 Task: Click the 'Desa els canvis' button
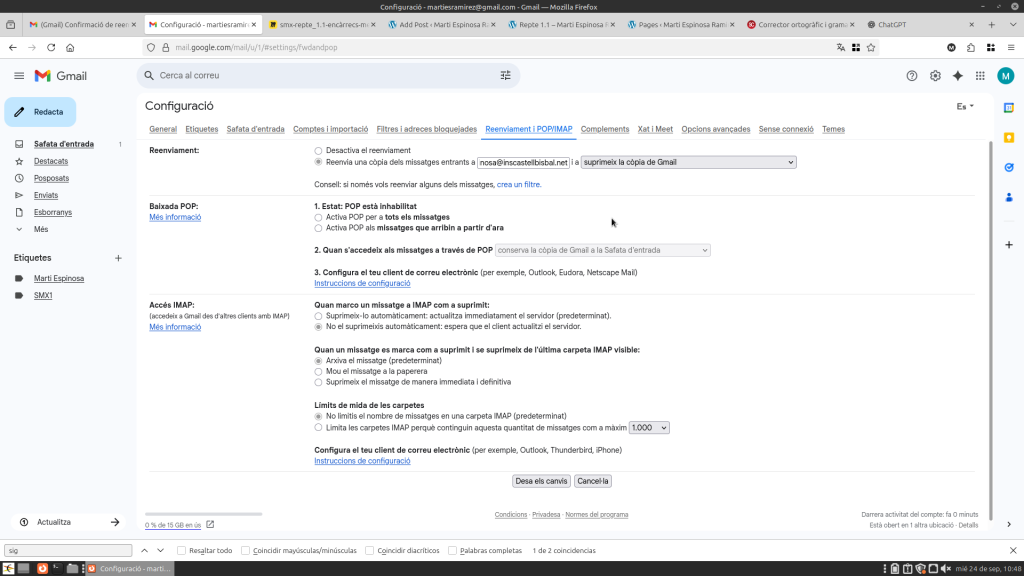pos(541,481)
